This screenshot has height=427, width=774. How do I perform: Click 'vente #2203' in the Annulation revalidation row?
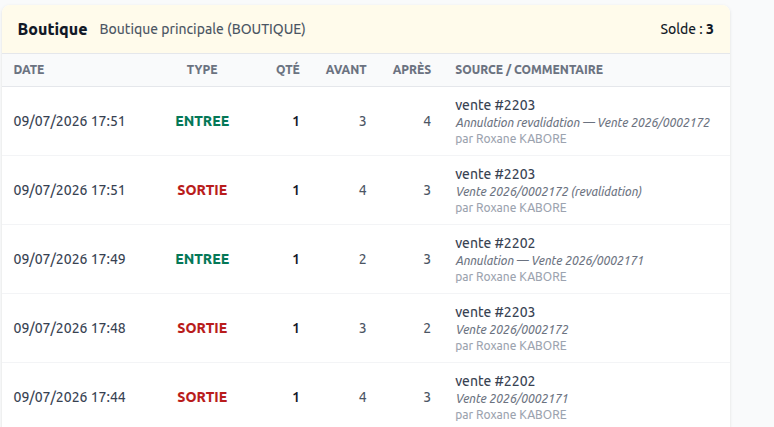click(x=495, y=105)
